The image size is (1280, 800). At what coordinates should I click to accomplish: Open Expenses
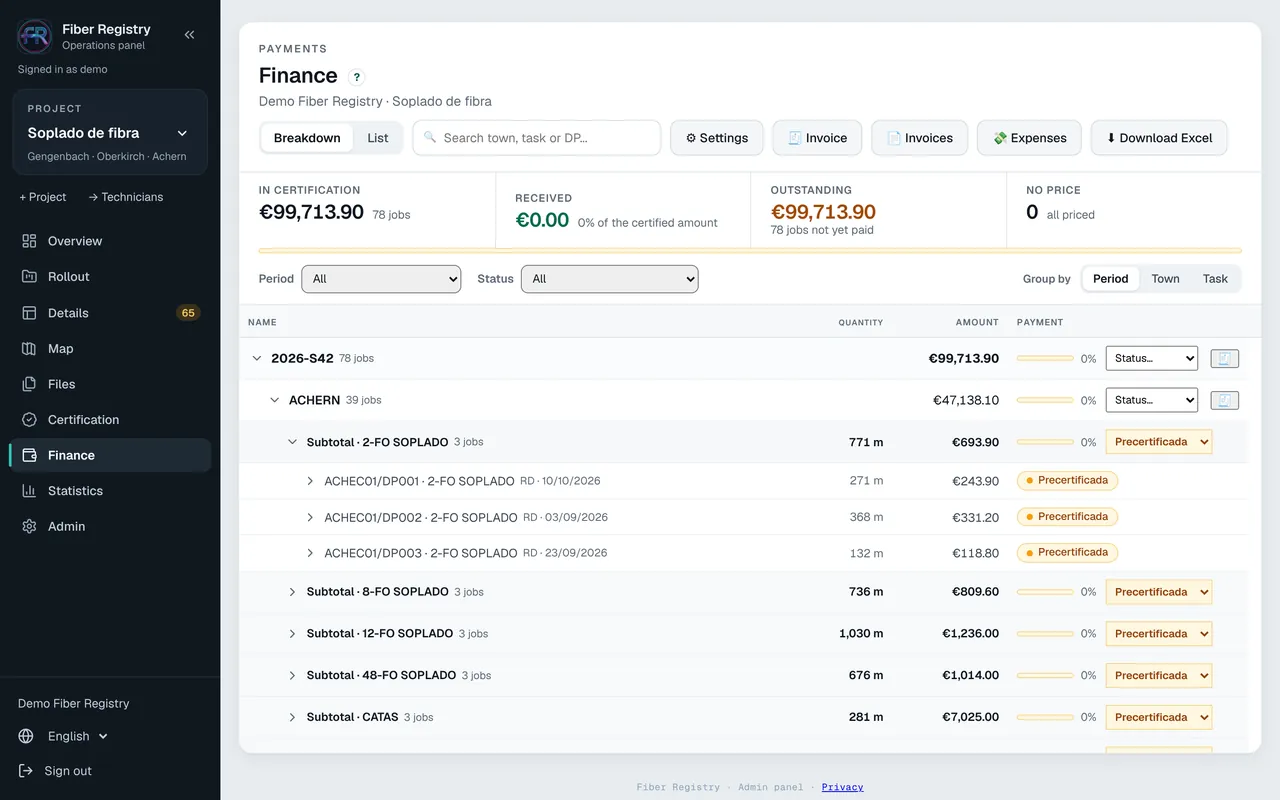[x=1030, y=138]
